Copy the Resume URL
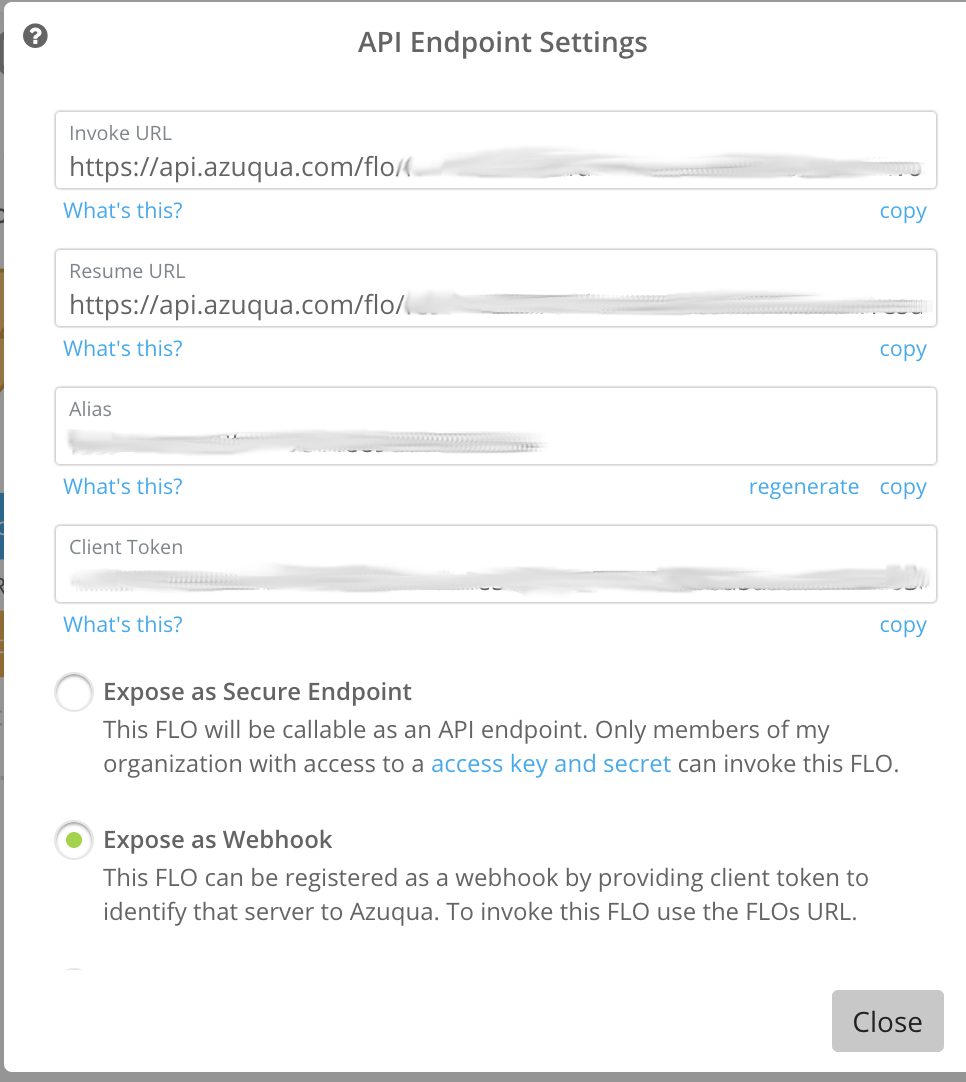This screenshot has height=1082, width=966. pyautogui.click(x=902, y=349)
